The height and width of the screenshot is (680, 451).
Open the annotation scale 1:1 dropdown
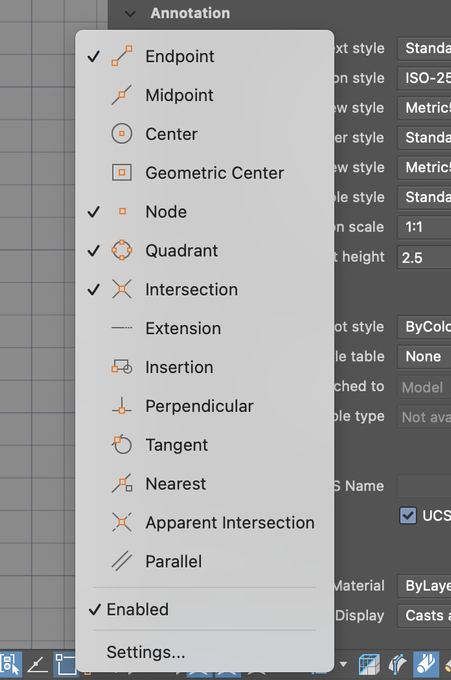tap(424, 227)
